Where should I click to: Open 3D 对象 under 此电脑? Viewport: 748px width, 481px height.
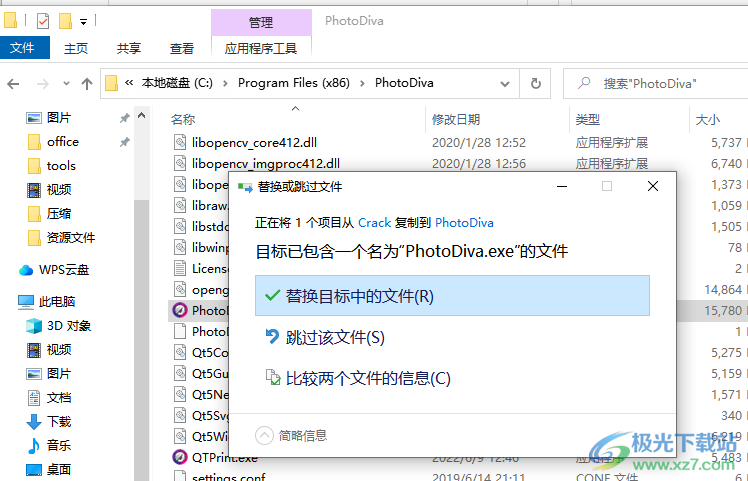point(69,326)
